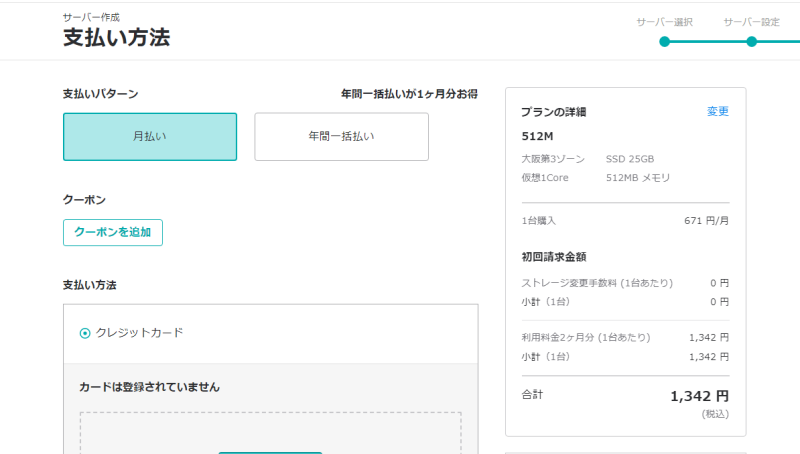
Task: Click the カードは登録されていません message
Action: [x=149, y=387]
